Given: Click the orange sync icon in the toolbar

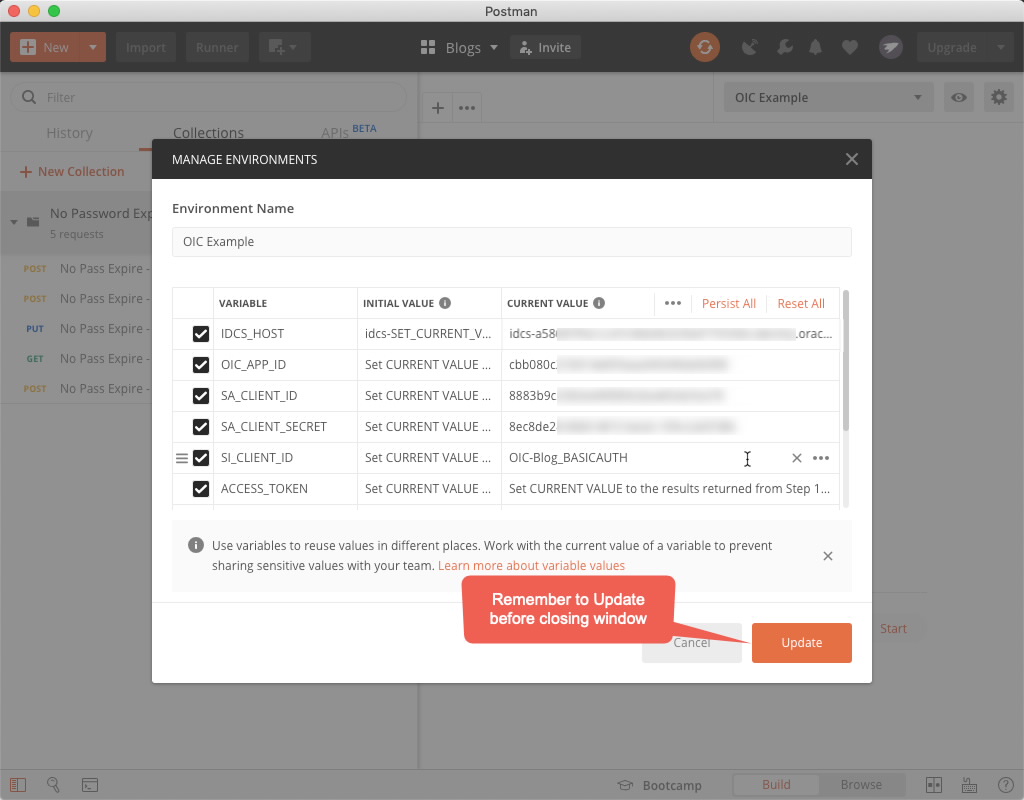Looking at the screenshot, I should 705,47.
